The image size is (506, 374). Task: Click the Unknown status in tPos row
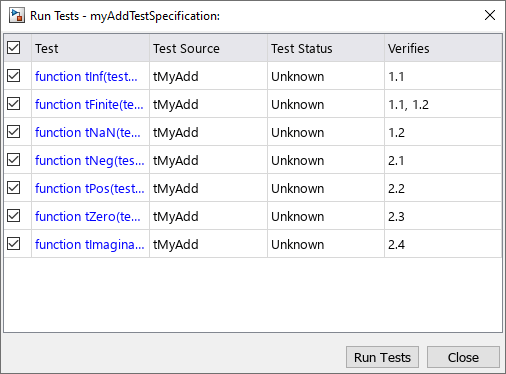[297, 189]
